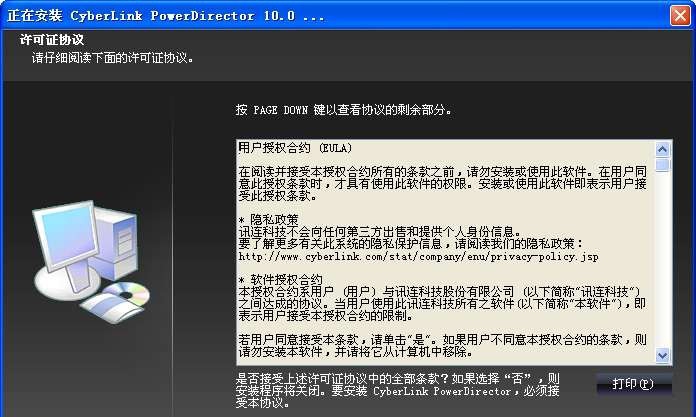This screenshot has width=696, height=417.
Task: Click the paragraph starting 若用户同意接受本条款
Action: click(x=442, y=346)
